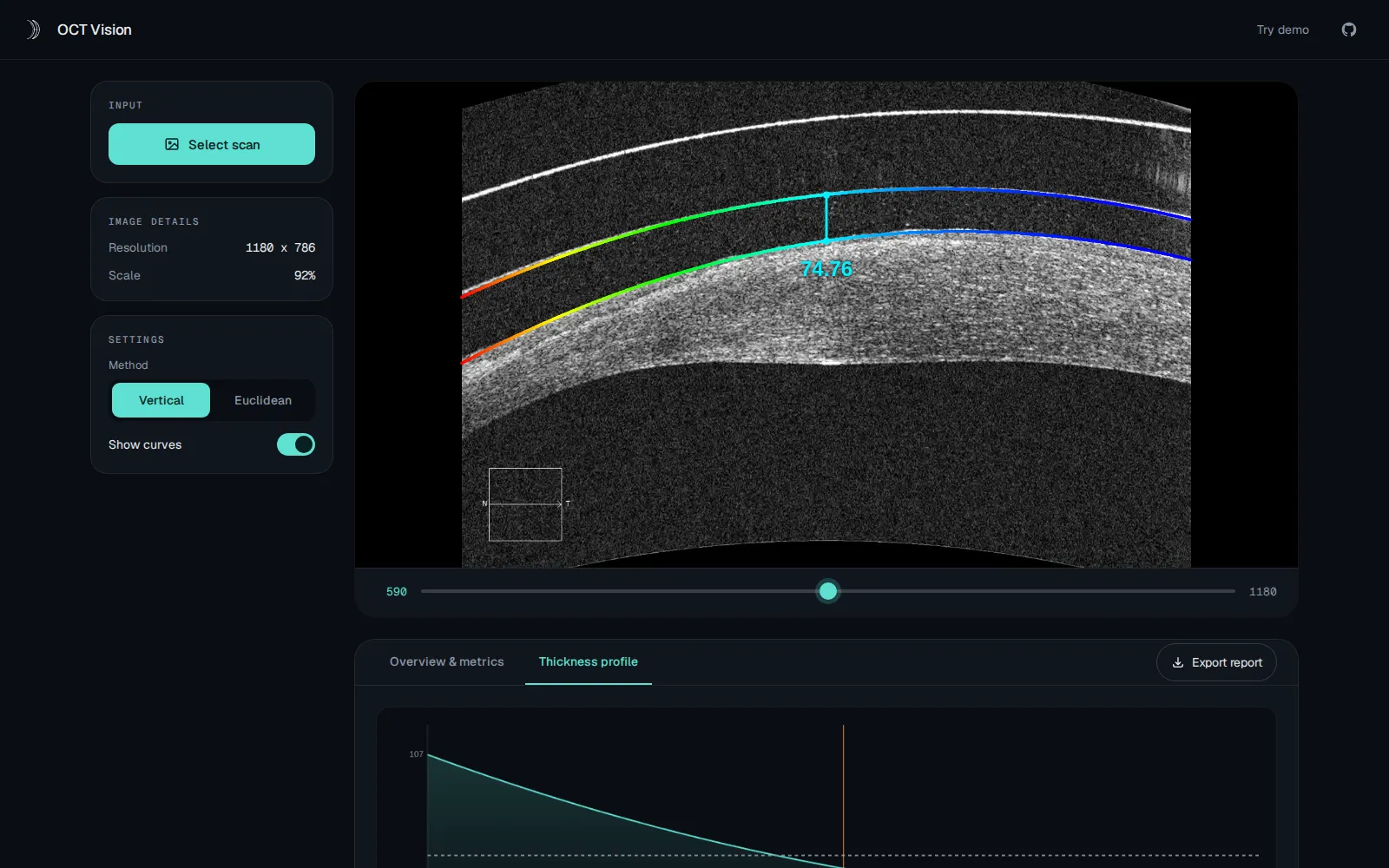The width and height of the screenshot is (1389, 868).
Task: Open the GitHub repository icon
Action: 1349,30
